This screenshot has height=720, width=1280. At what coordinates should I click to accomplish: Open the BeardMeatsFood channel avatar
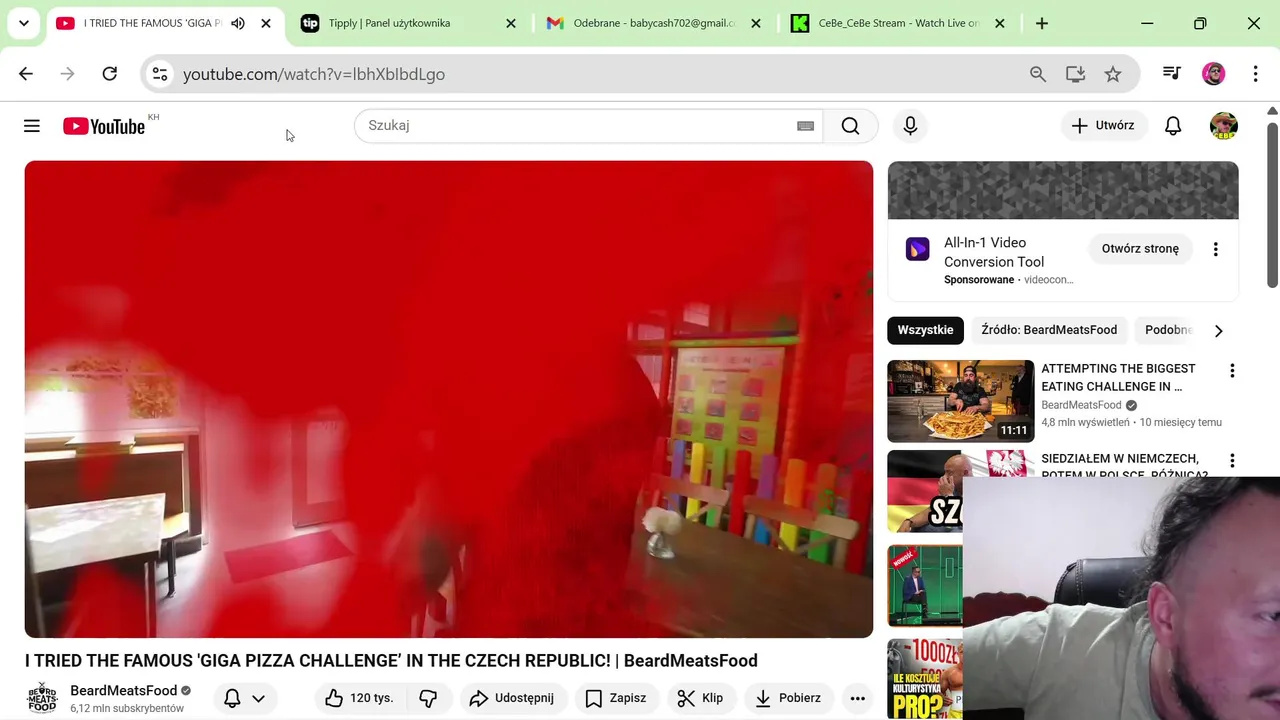42,698
